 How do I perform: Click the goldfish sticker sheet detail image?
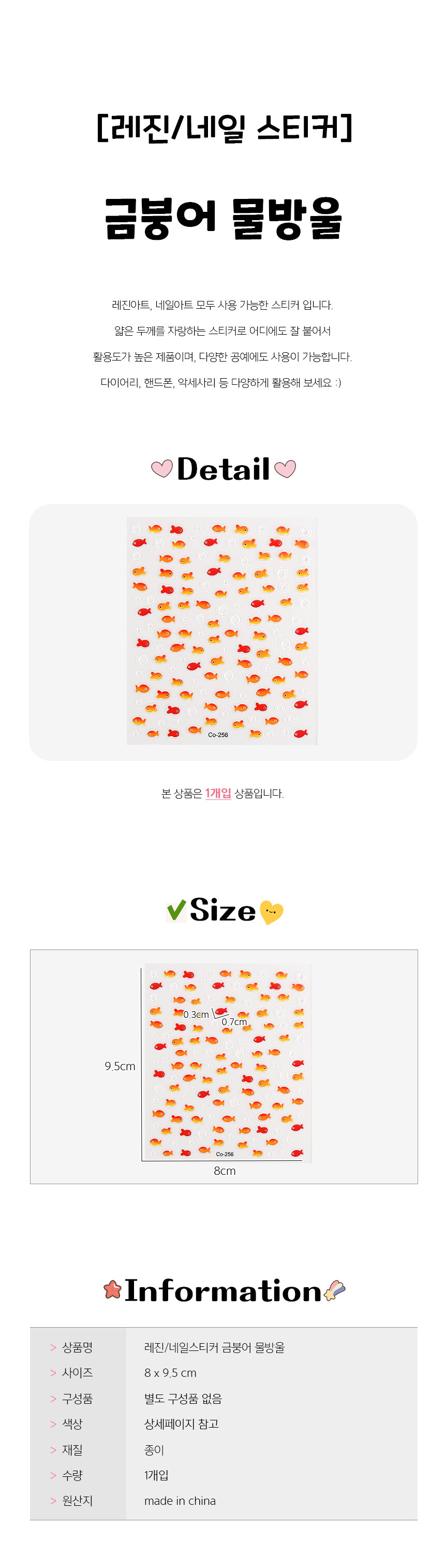tap(222, 631)
